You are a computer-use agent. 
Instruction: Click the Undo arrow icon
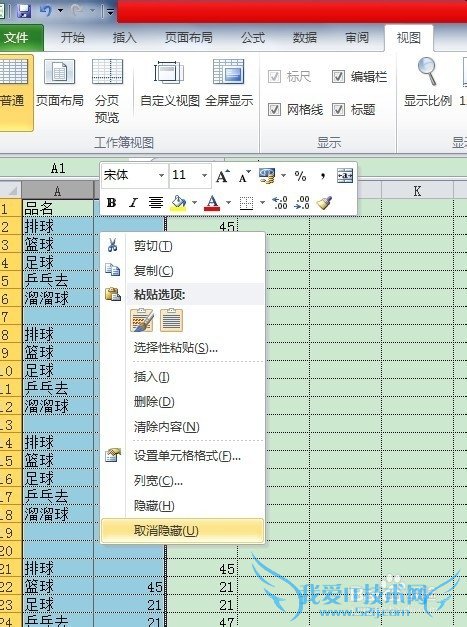tap(46, 10)
